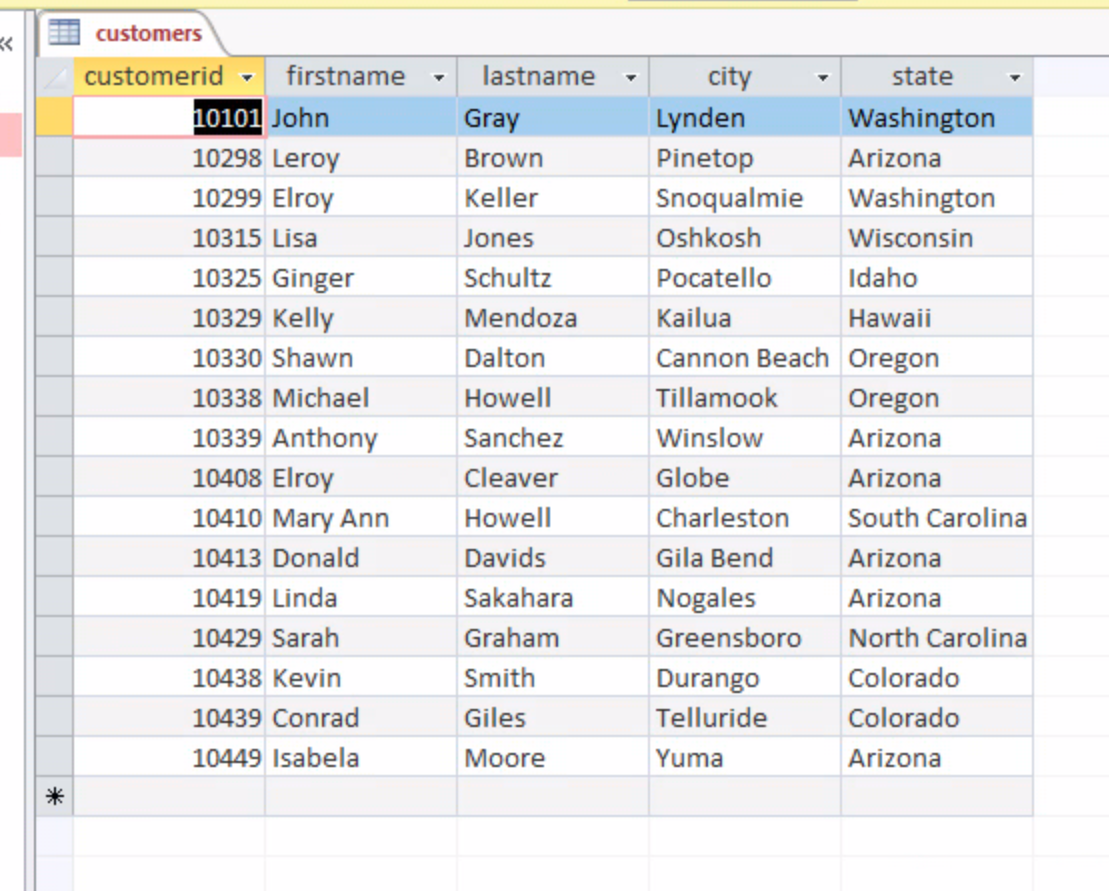
Task: Click the lastname cell Jones
Action: click(x=553, y=237)
